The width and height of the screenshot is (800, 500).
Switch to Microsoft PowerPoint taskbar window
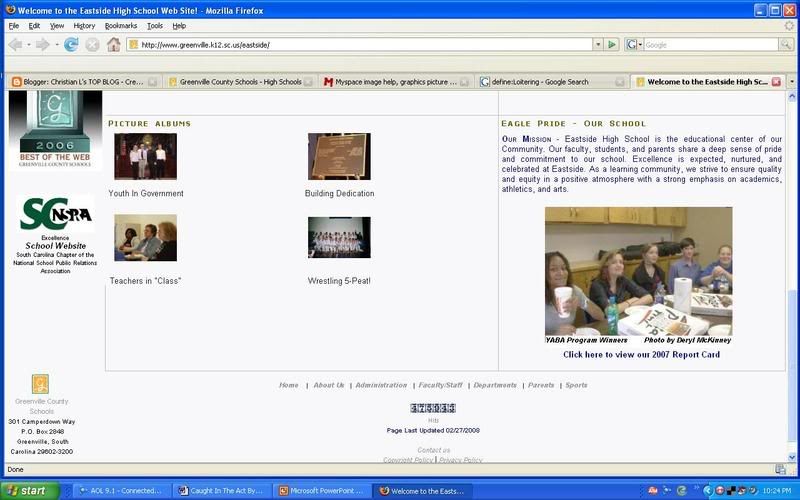tap(321, 491)
